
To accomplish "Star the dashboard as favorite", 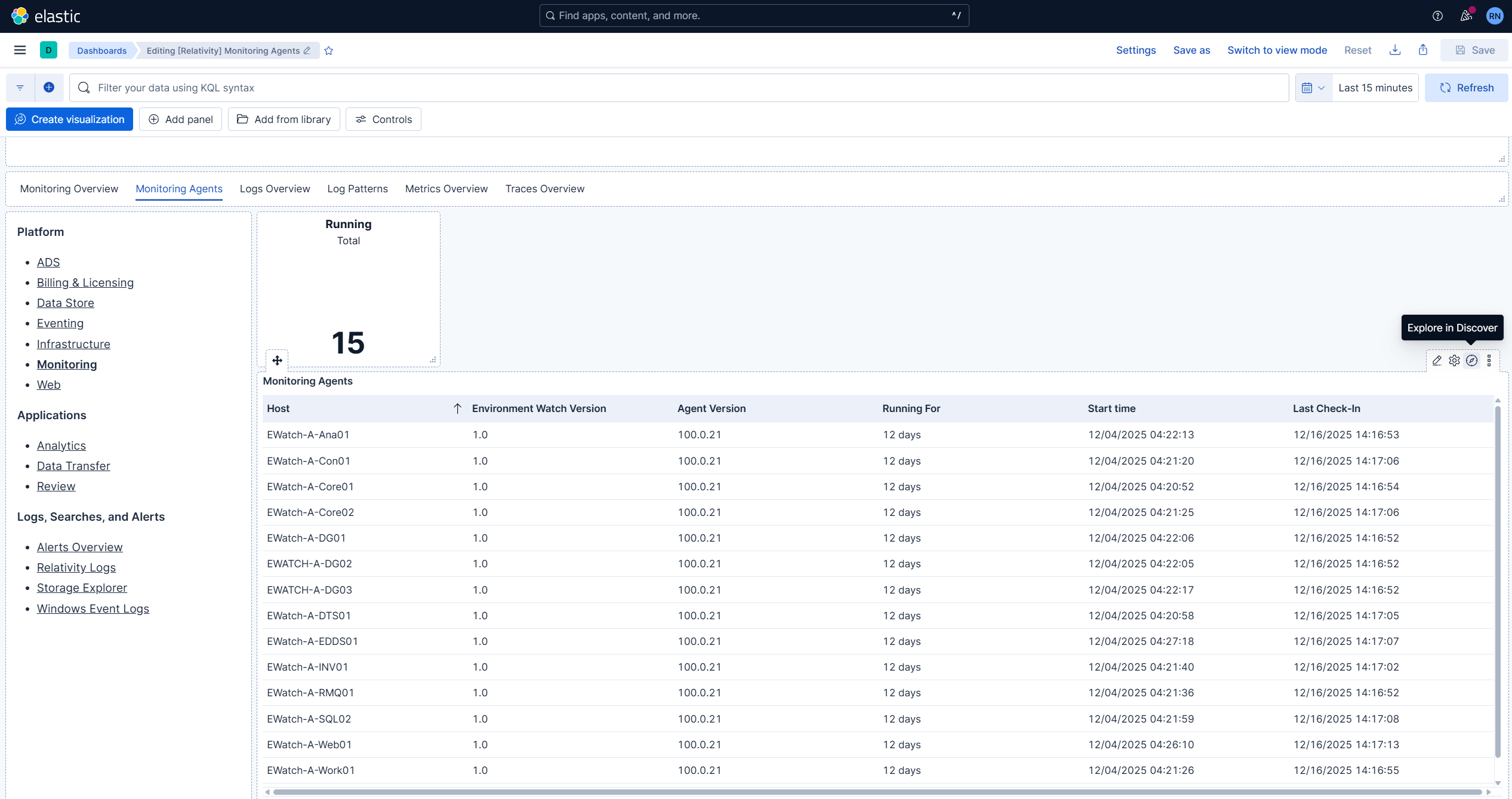I will 329,51.
